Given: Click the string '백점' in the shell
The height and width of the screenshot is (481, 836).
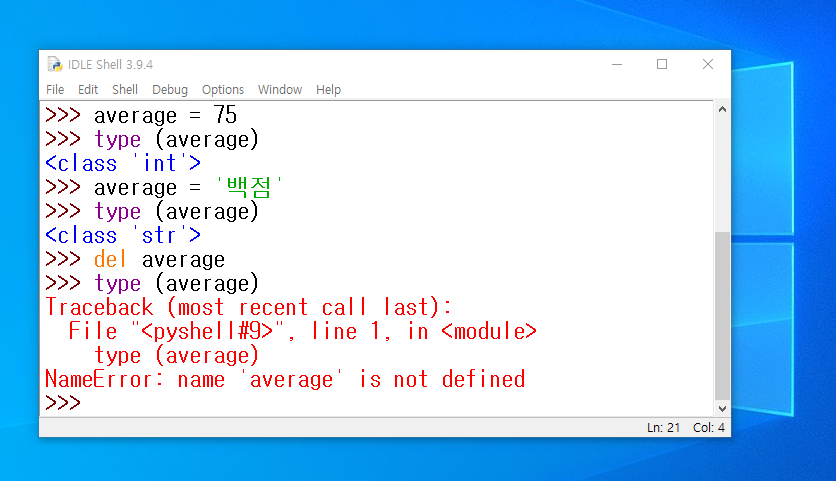Looking at the screenshot, I should (x=249, y=187).
